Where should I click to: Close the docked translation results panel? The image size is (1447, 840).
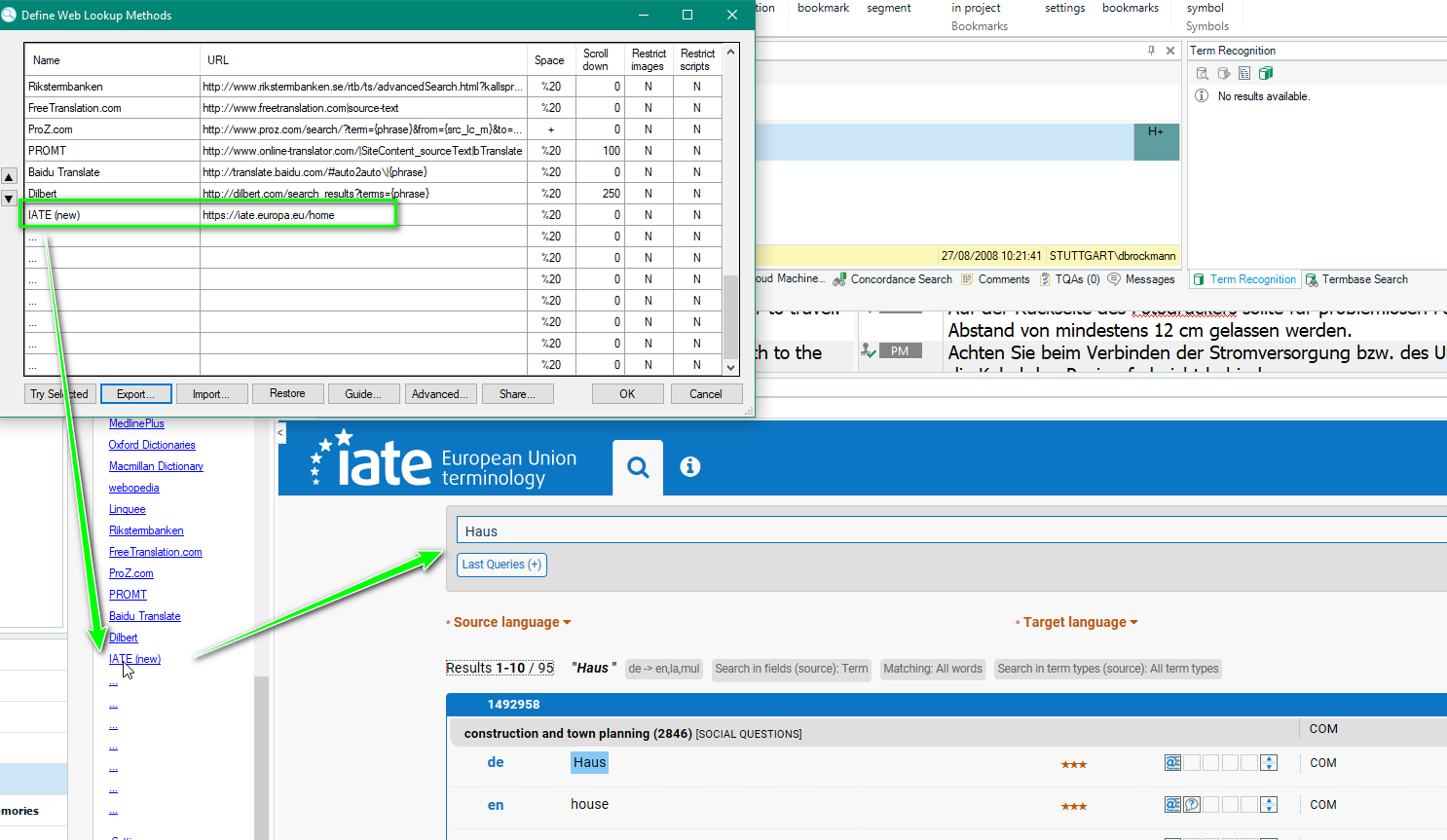[1170, 51]
